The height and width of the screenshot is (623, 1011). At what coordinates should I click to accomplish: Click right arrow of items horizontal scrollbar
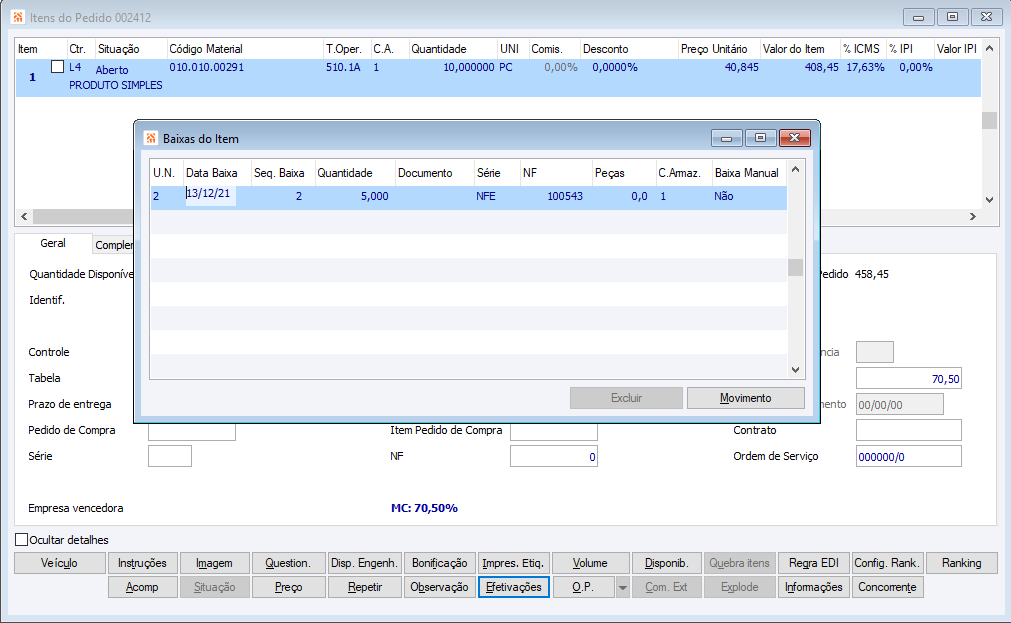coord(973,217)
